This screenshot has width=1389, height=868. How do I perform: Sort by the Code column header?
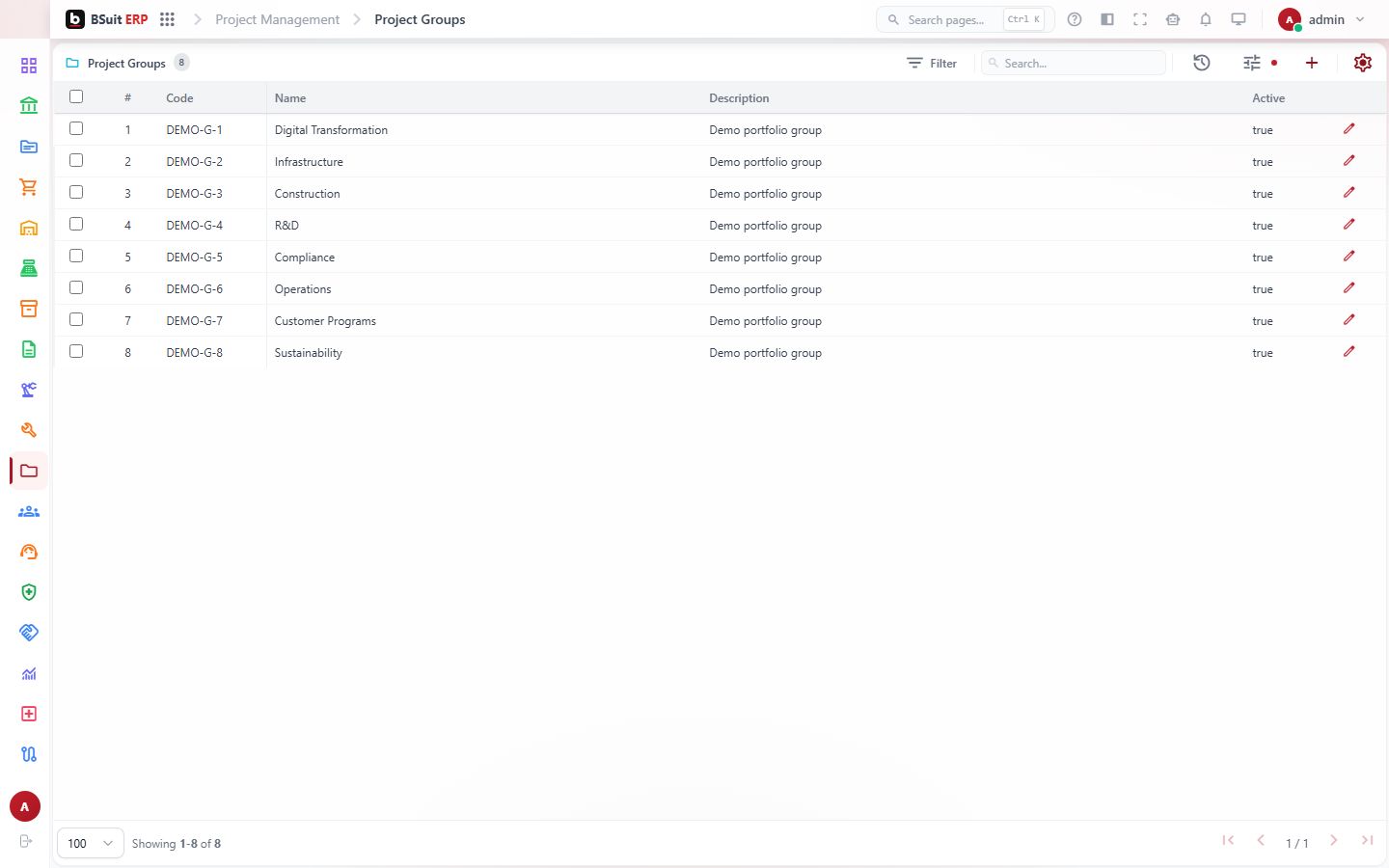[179, 98]
